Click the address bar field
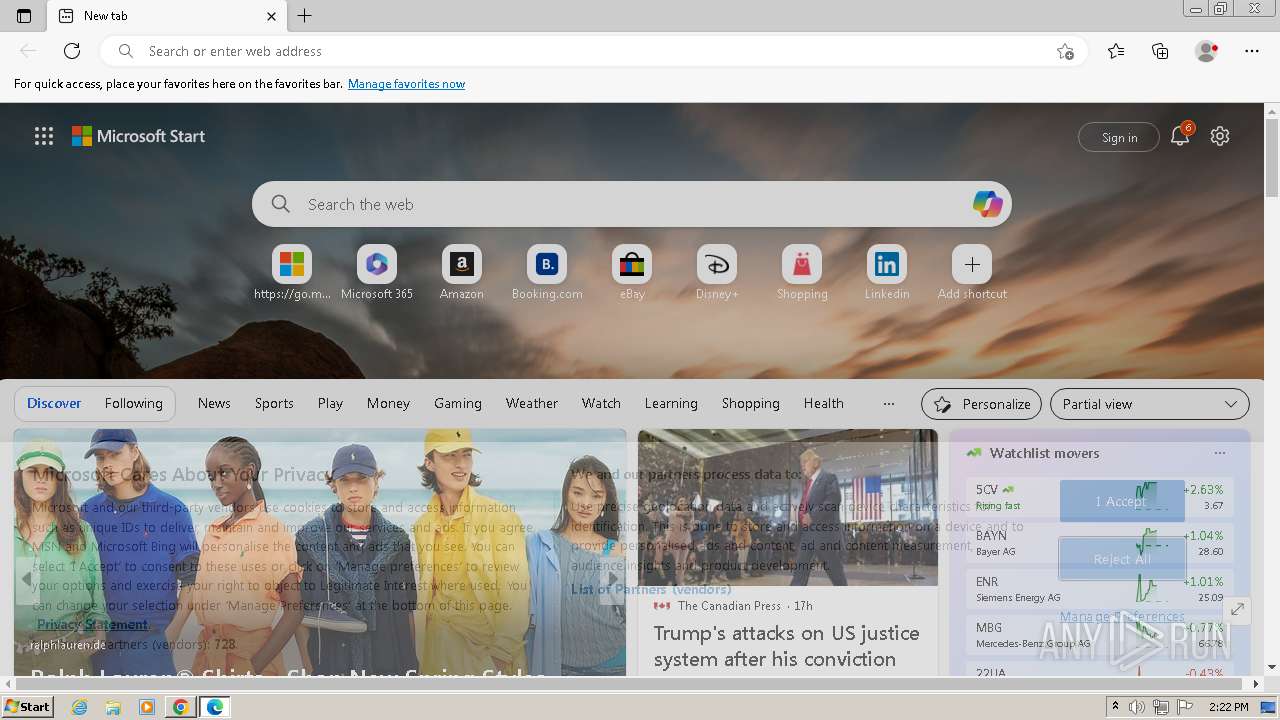This screenshot has width=1280, height=720. point(595,51)
